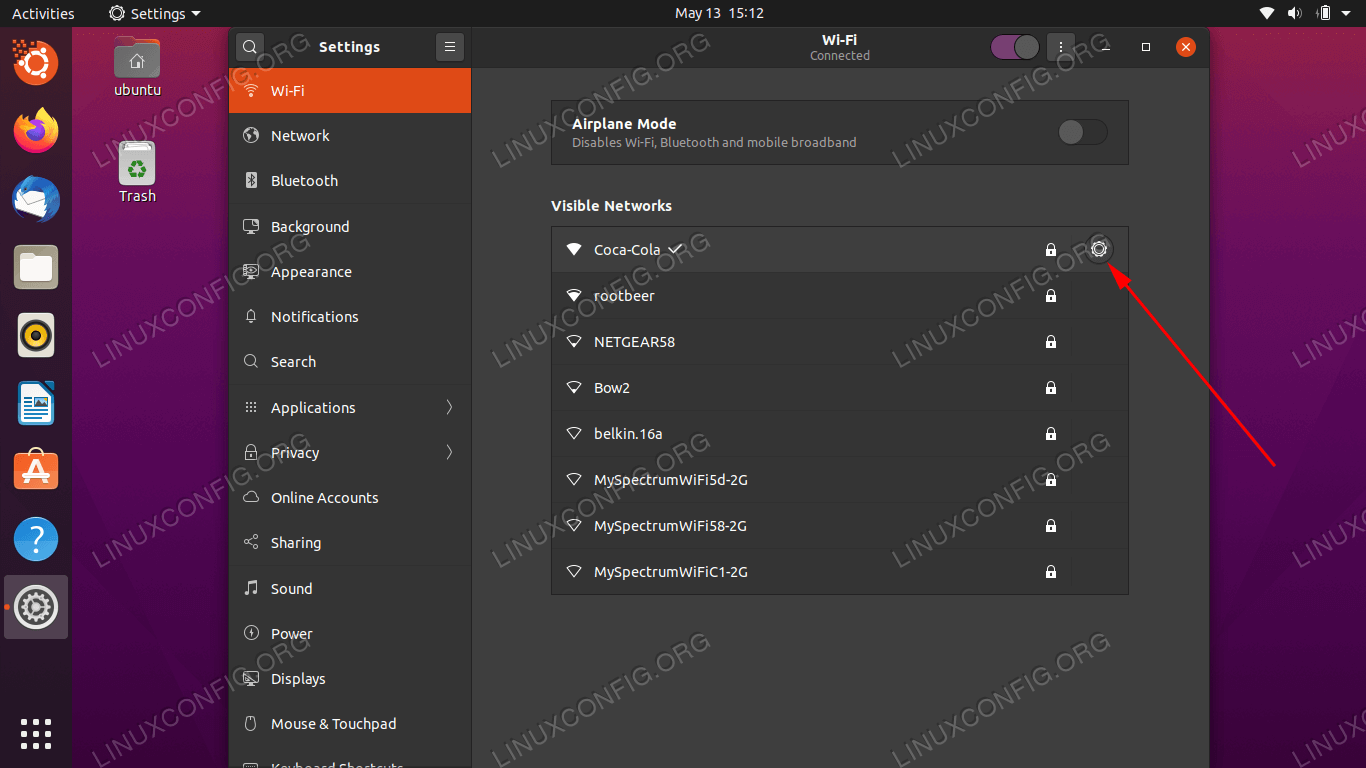This screenshot has width=1366, height=768.
Task: Enable the Airplane Mode switch
Action: coord(1082,132)
